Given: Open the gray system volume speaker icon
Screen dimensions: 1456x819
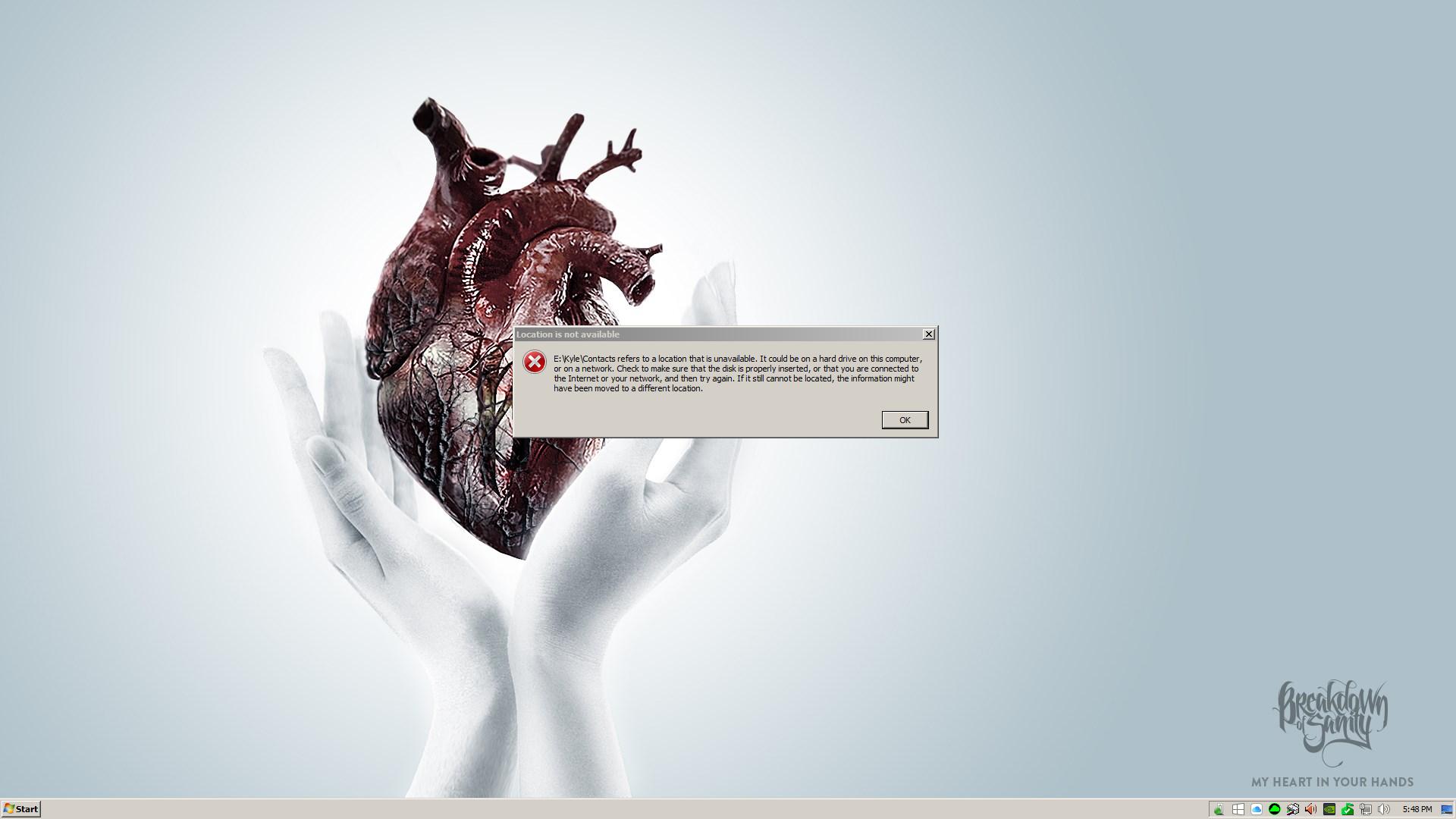Looking at the screenshot, I should pos(1384,809).
